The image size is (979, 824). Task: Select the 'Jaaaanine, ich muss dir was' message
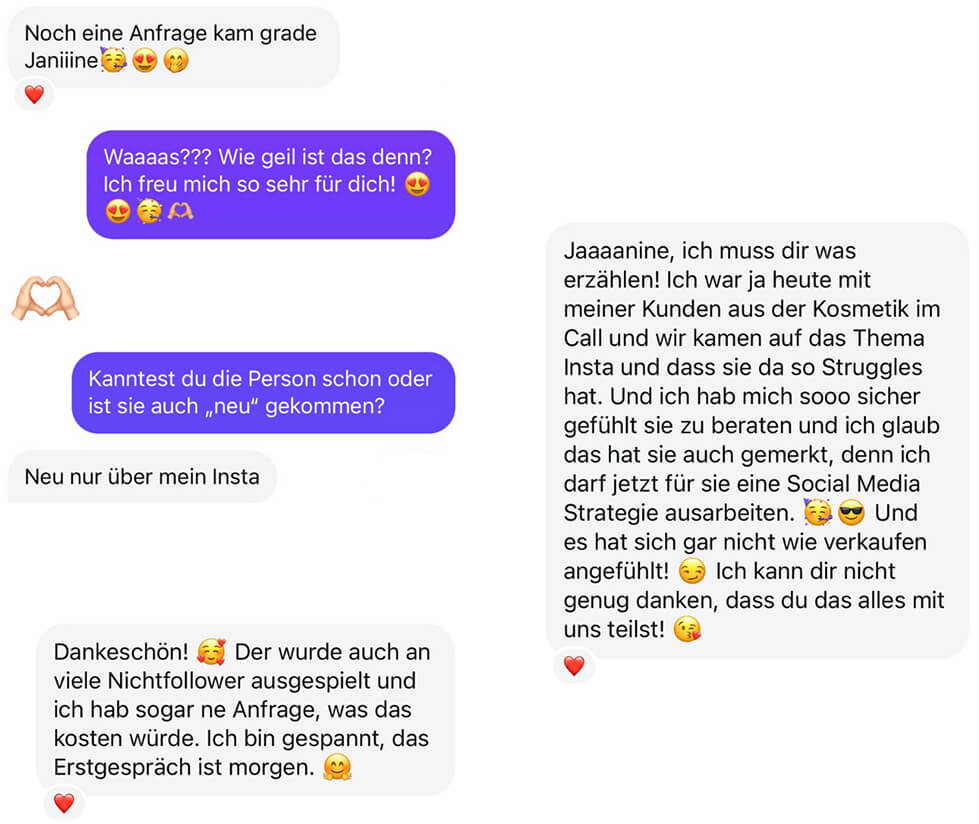[x=757, y=440]
